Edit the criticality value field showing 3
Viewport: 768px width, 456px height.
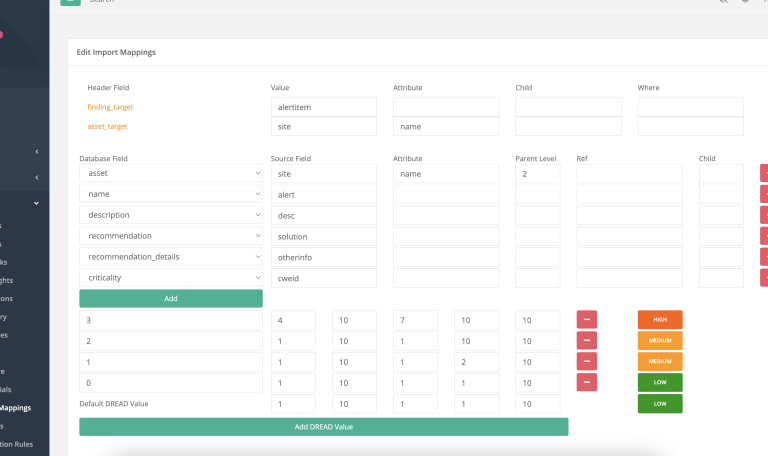coord(171,320)
